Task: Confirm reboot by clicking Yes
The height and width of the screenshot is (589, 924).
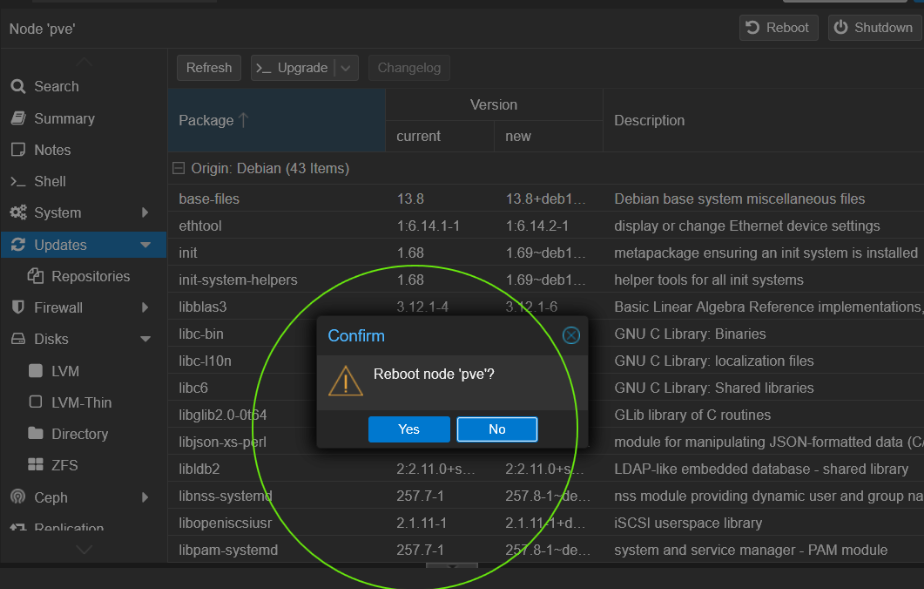Action: coord(409,429)
